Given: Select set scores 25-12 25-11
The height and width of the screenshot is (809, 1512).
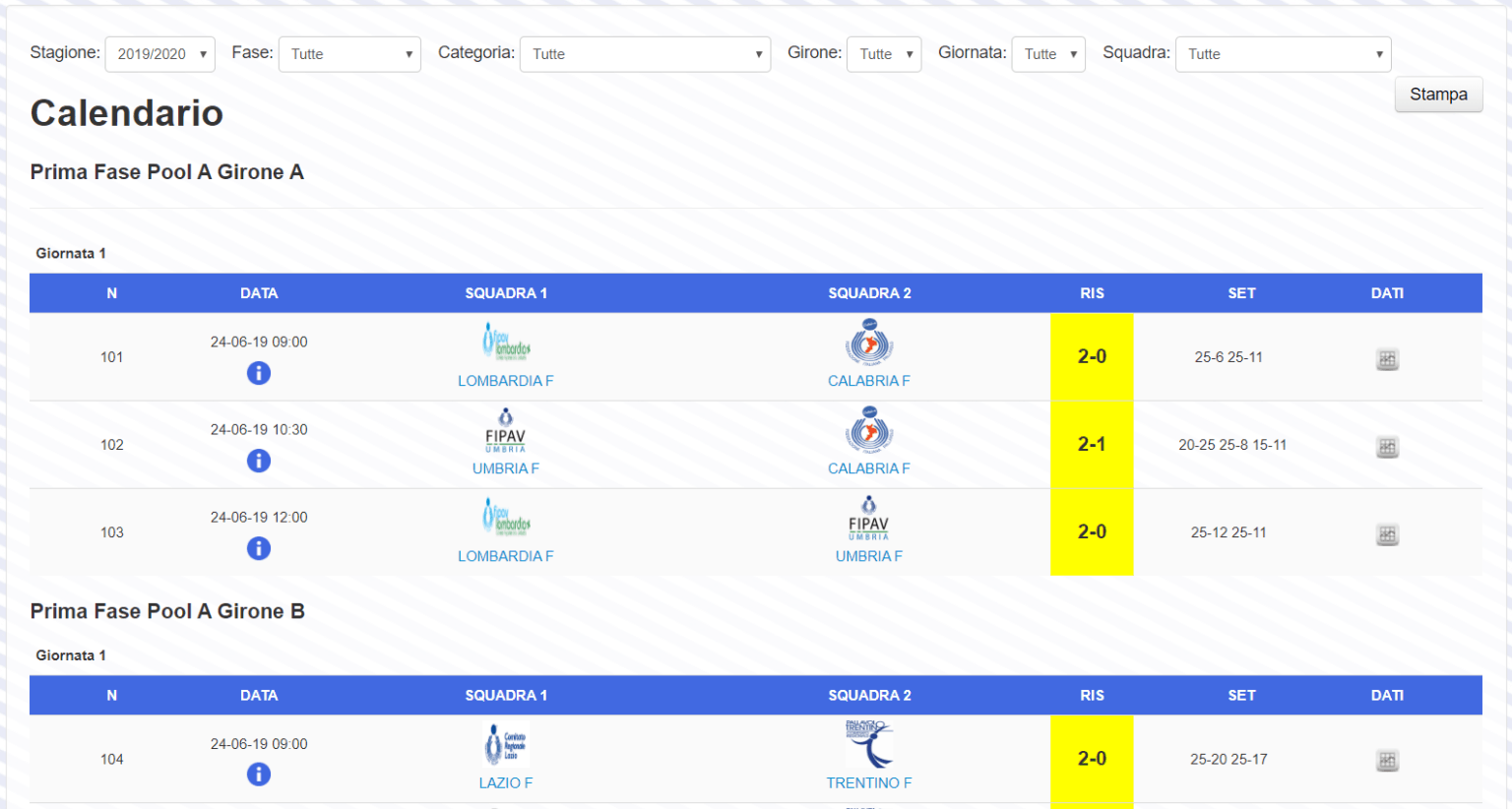Looking at the screenshot, I should click(x=1228, y=532).
